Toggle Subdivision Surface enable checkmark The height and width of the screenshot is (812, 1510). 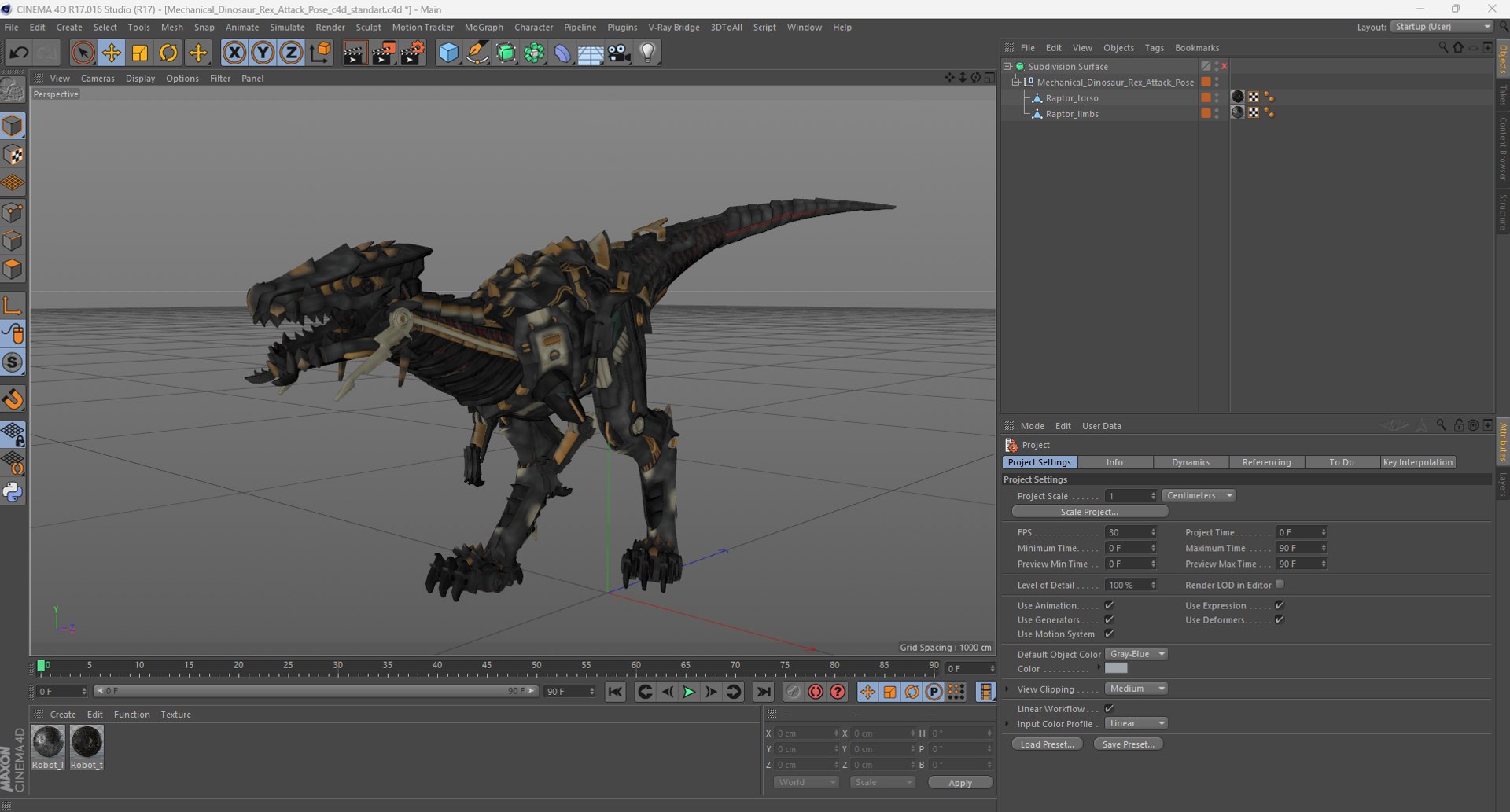(1225, 66)
